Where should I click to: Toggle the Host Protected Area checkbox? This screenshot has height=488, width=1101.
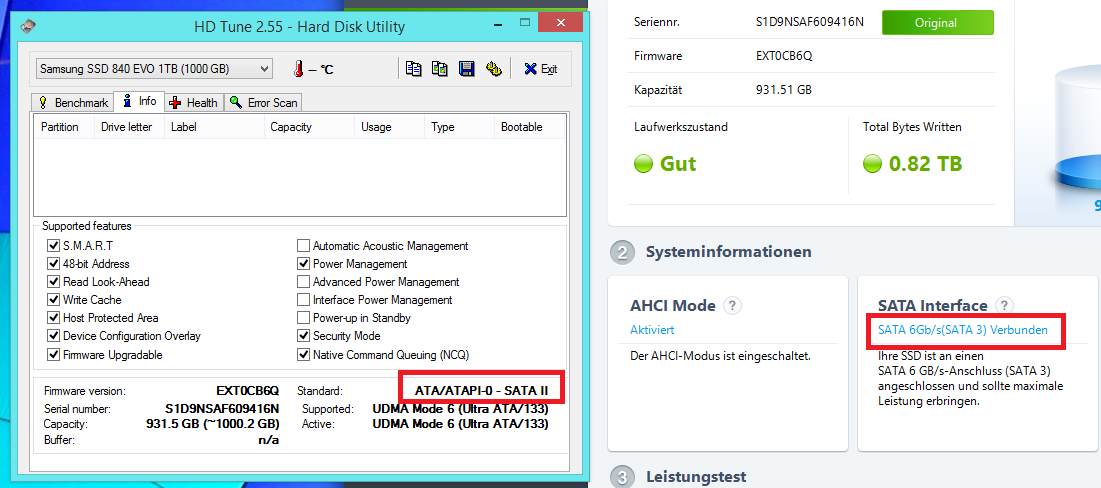click(x=53, y=318)
